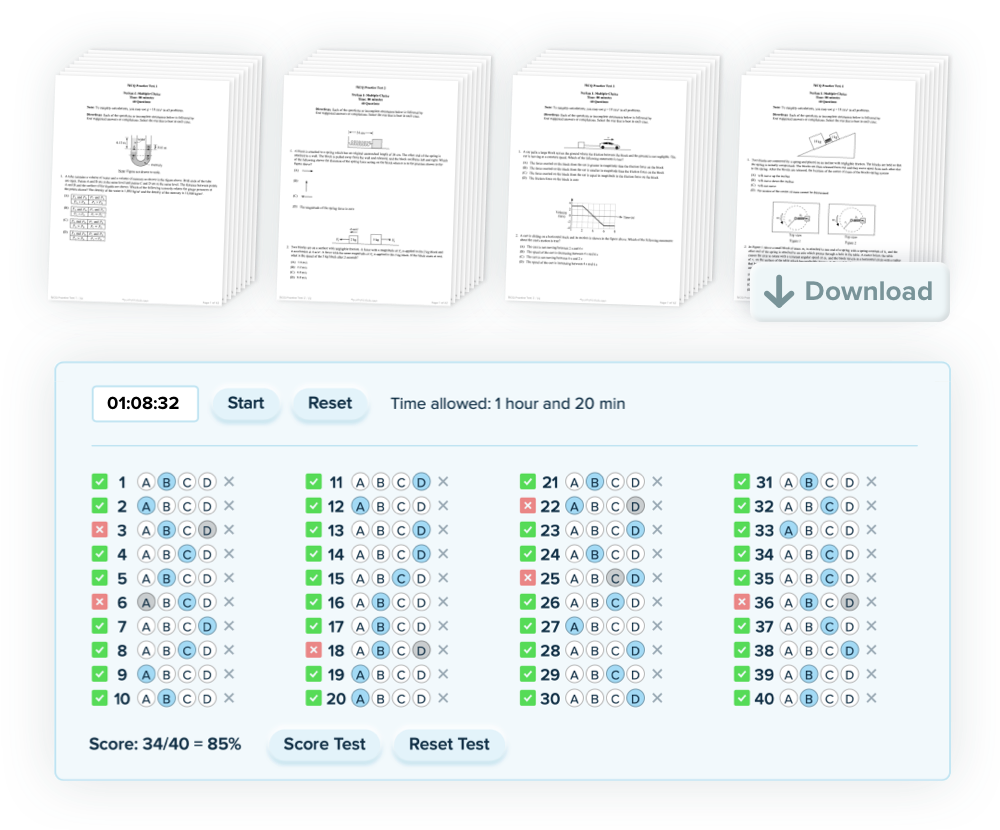The height and width of the screenshot is (830, 1000).
Task: Clear the answer on question 11
Action: pos(443,482)
